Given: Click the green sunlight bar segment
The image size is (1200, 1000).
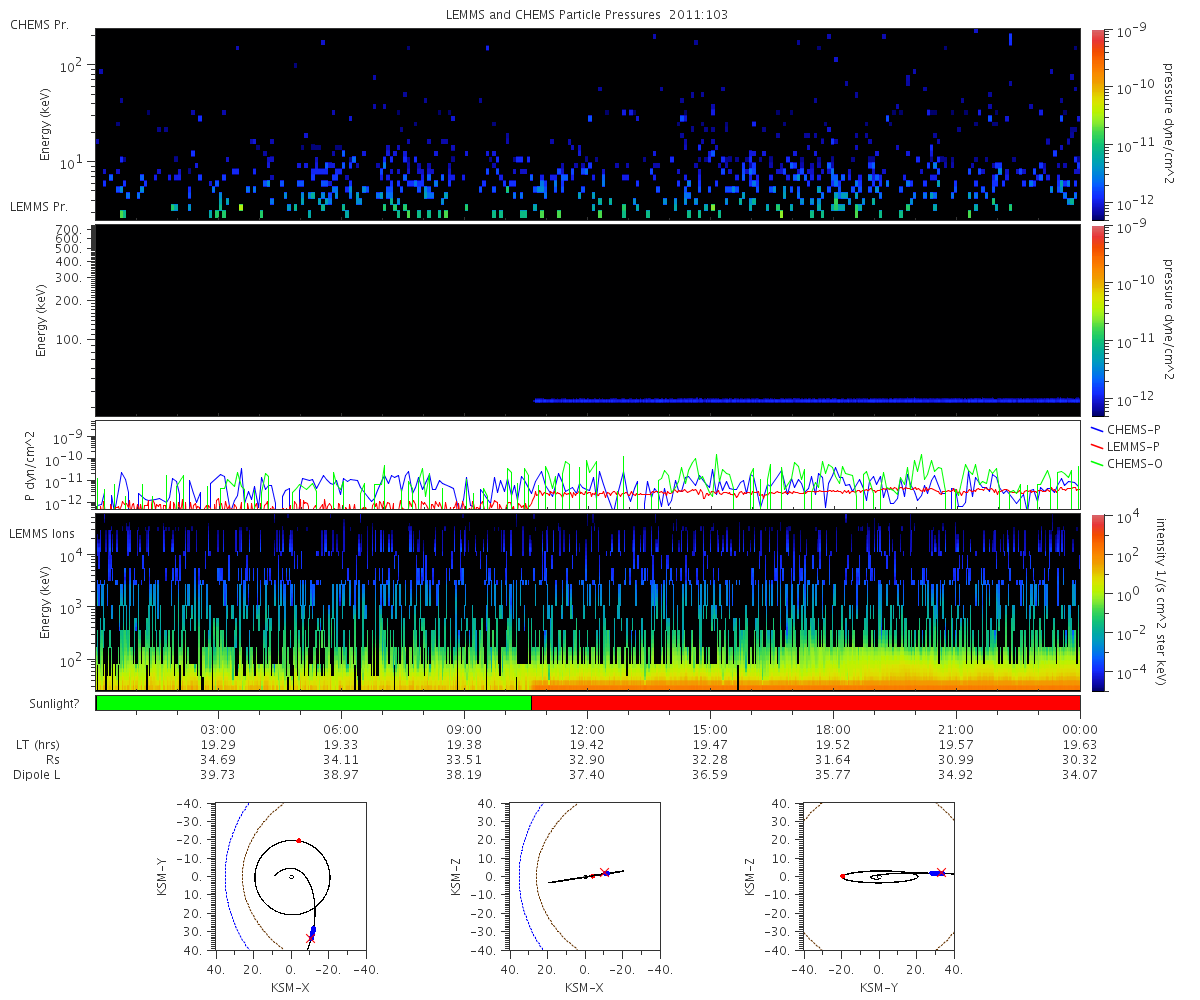Looking at the screenshot, I should [314, 703].
